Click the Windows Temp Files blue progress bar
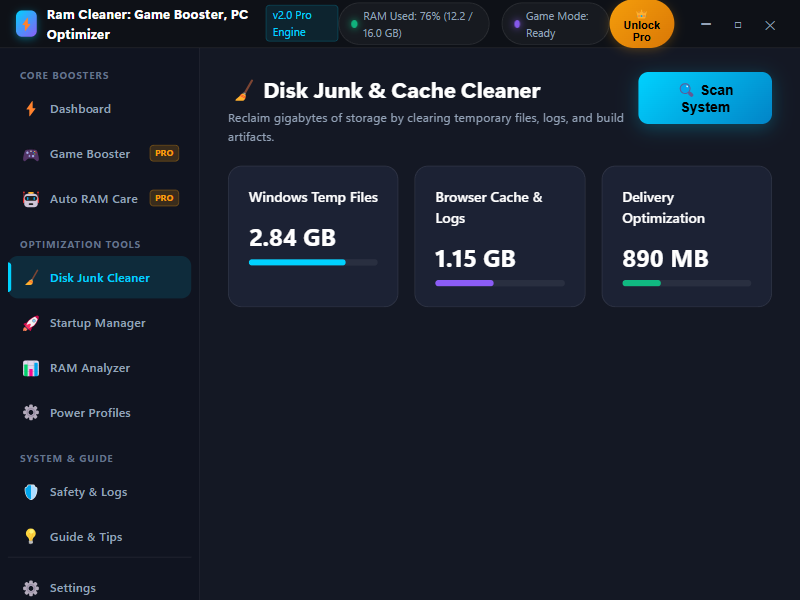The image size is (800, 600). tap(313, 262)
